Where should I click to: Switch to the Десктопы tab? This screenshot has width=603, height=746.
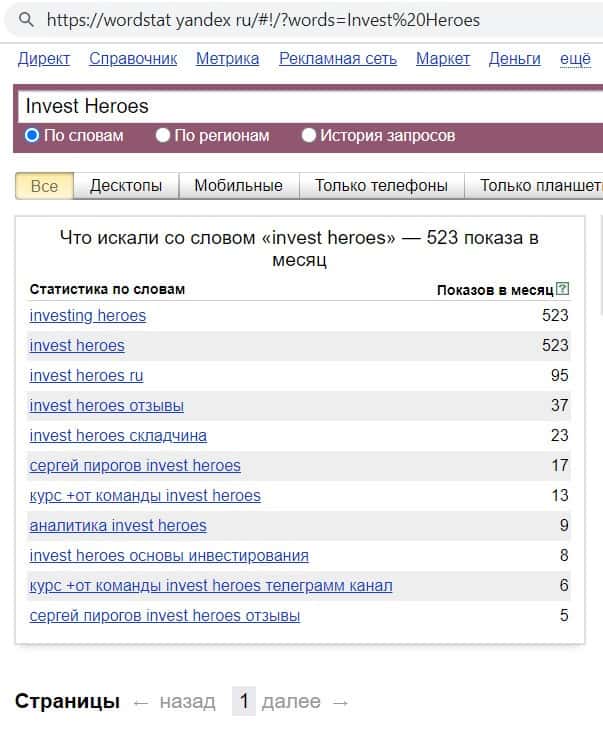pos(126,185)
